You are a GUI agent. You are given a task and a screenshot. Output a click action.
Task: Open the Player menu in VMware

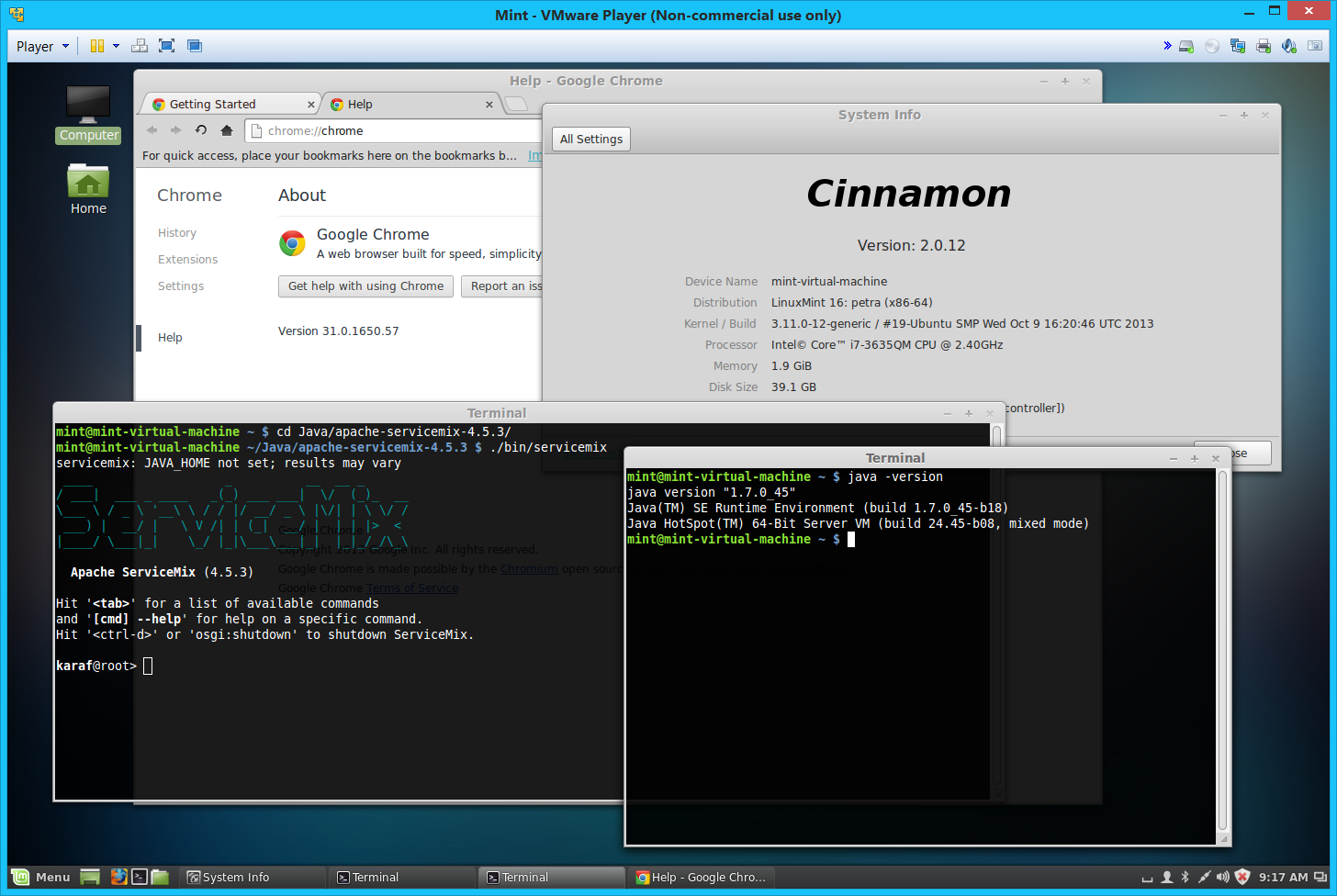42,46
